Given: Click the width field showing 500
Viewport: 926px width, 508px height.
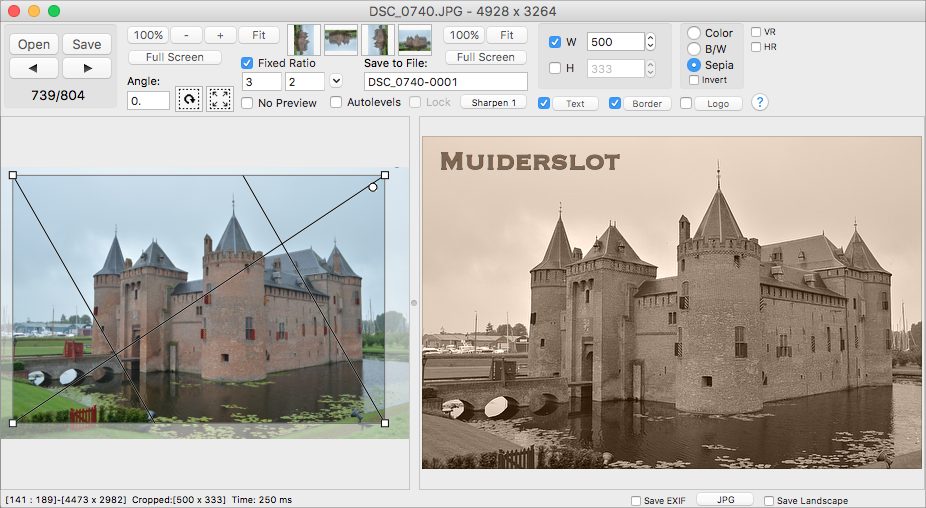Looking at the screenshot, I should point(616,41).
